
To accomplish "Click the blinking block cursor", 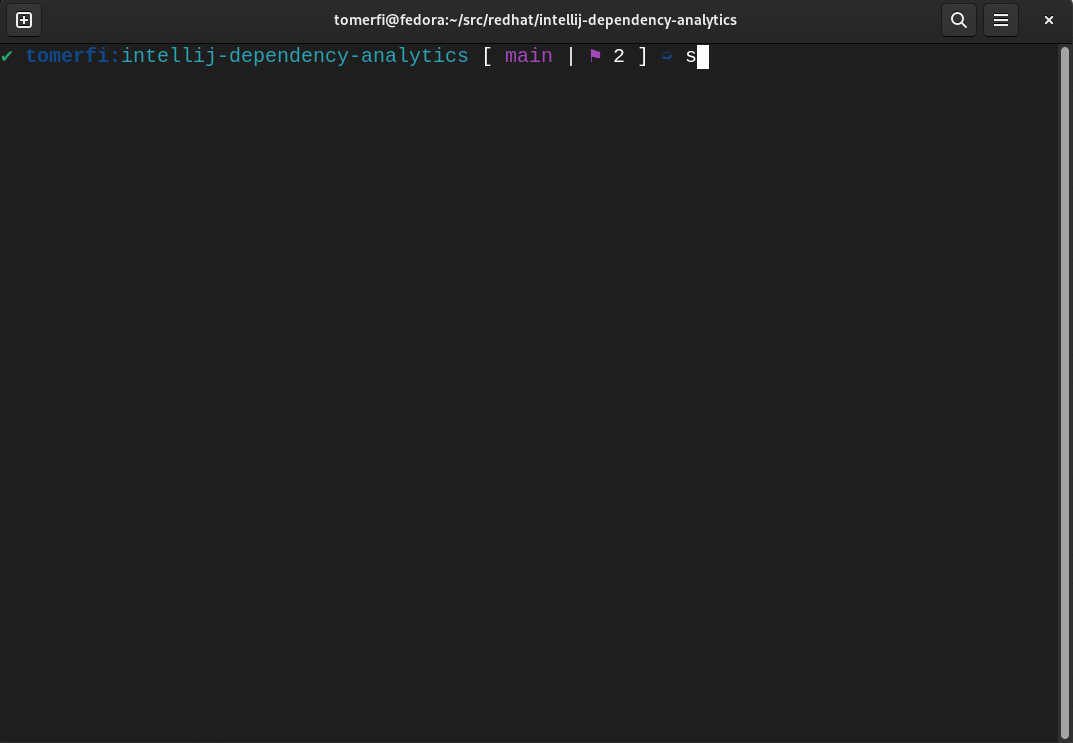I will click(x=703, y=57).
